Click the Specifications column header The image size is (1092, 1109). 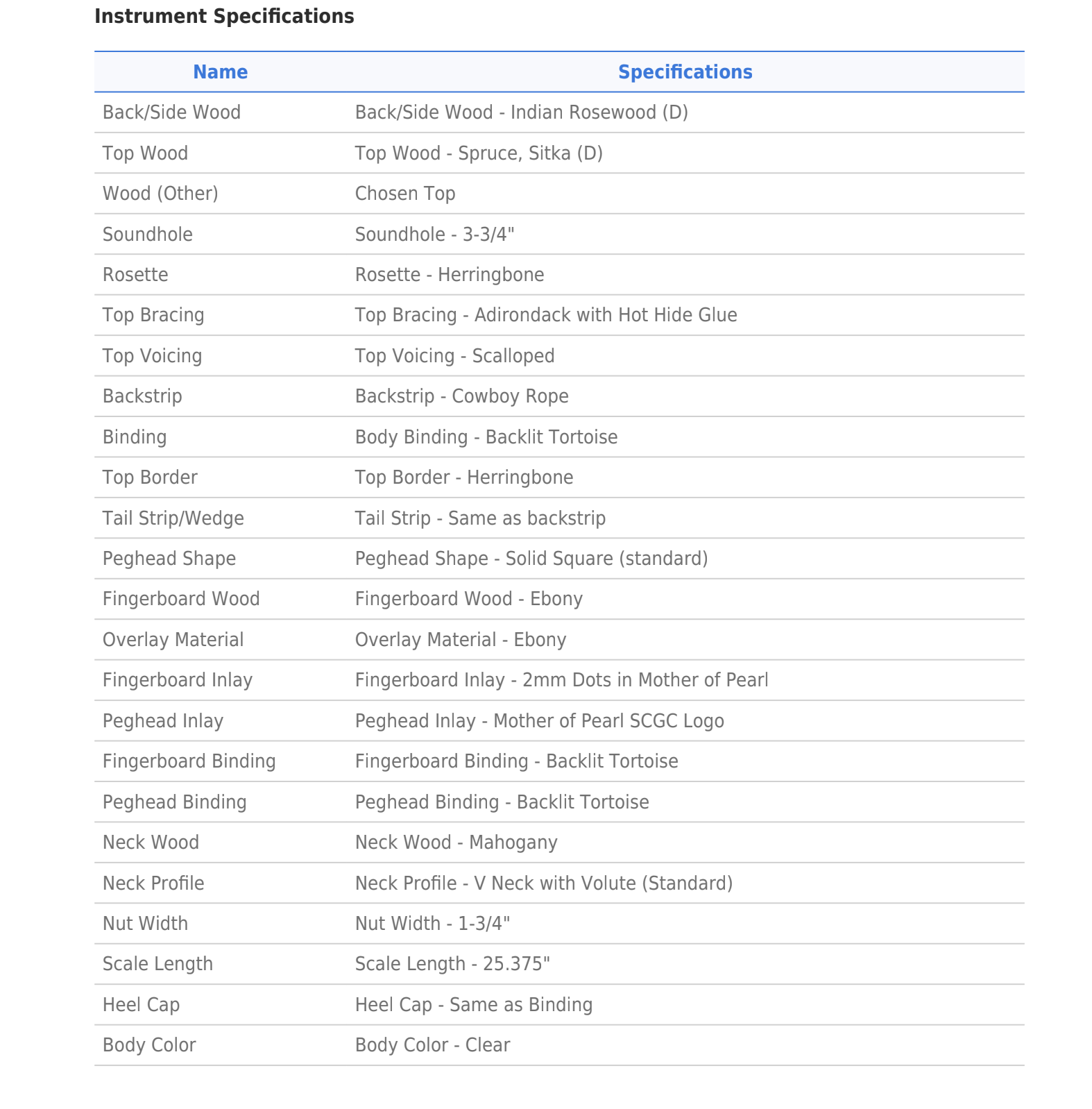click(685, 72)
